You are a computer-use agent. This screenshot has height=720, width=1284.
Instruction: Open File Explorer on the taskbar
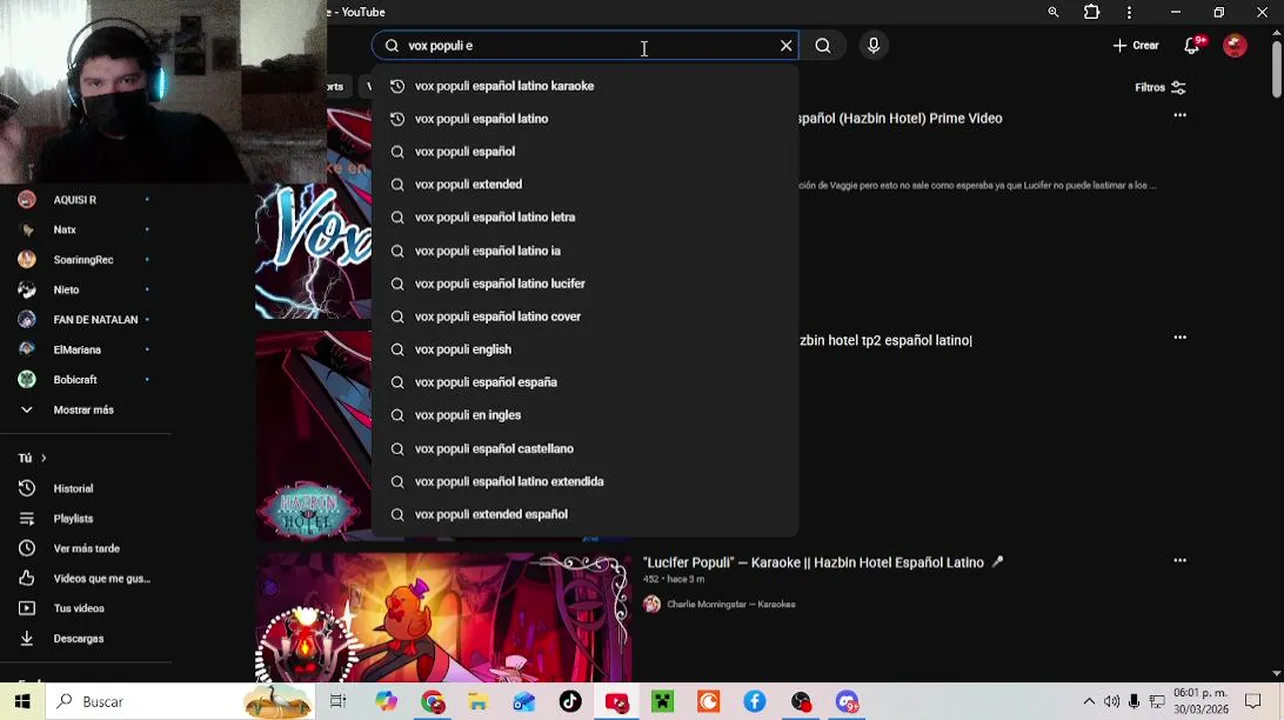tap(478, 702)
